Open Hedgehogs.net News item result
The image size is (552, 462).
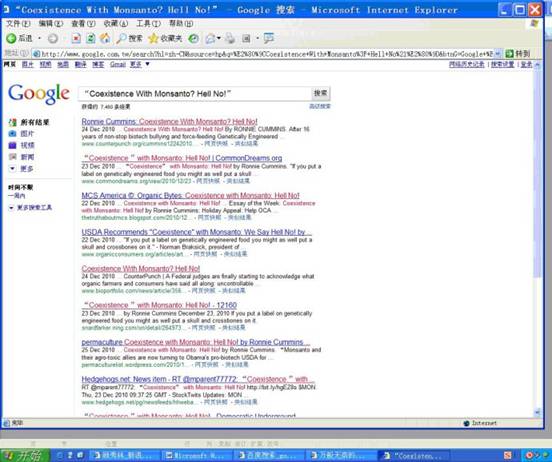(x=198, y=379)
